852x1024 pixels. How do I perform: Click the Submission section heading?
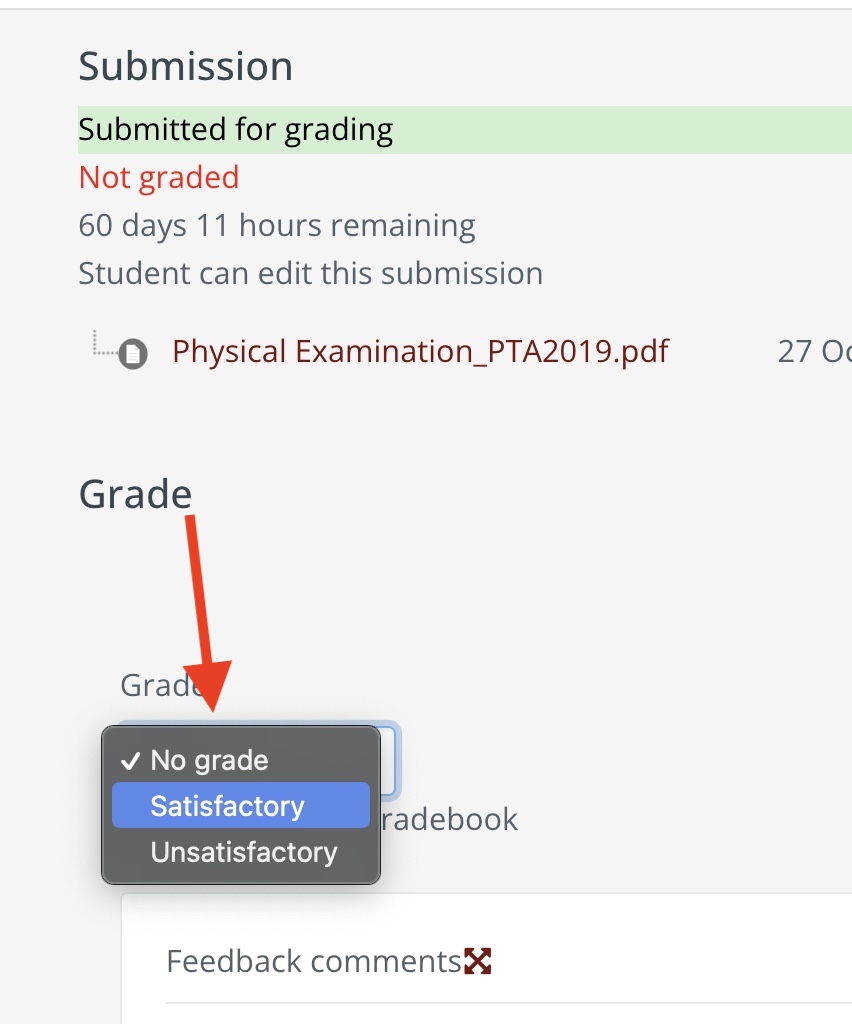pyautogui.click(x=186, y=67)
